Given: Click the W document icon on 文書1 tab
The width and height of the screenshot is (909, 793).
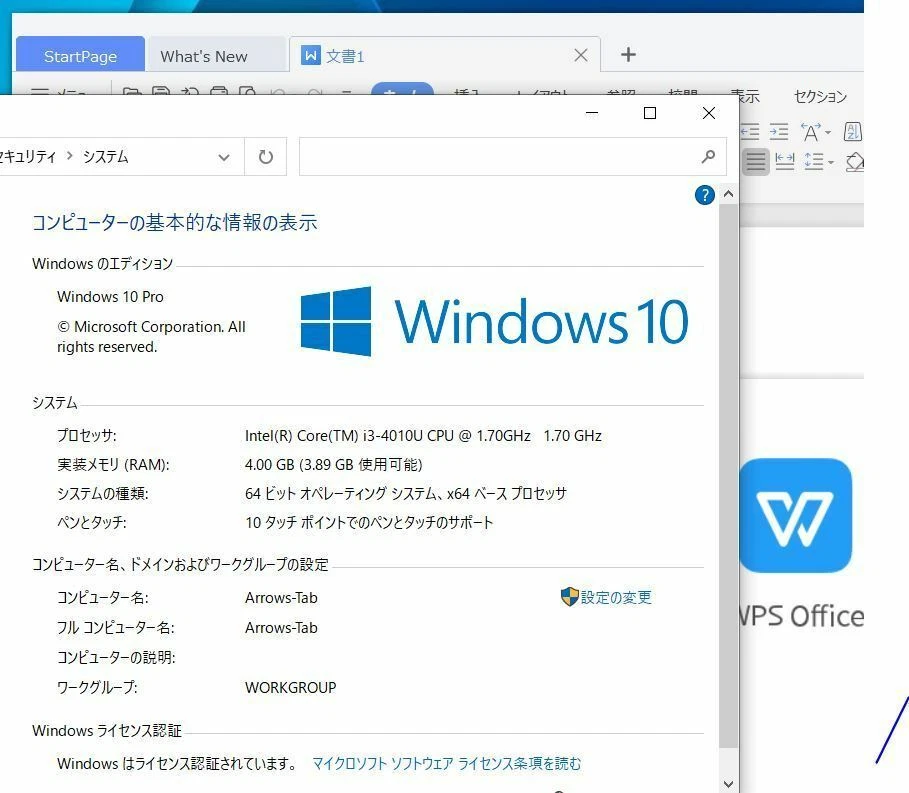Looking at the screenshot, I should pyautogui.click(x=311, y=56).
